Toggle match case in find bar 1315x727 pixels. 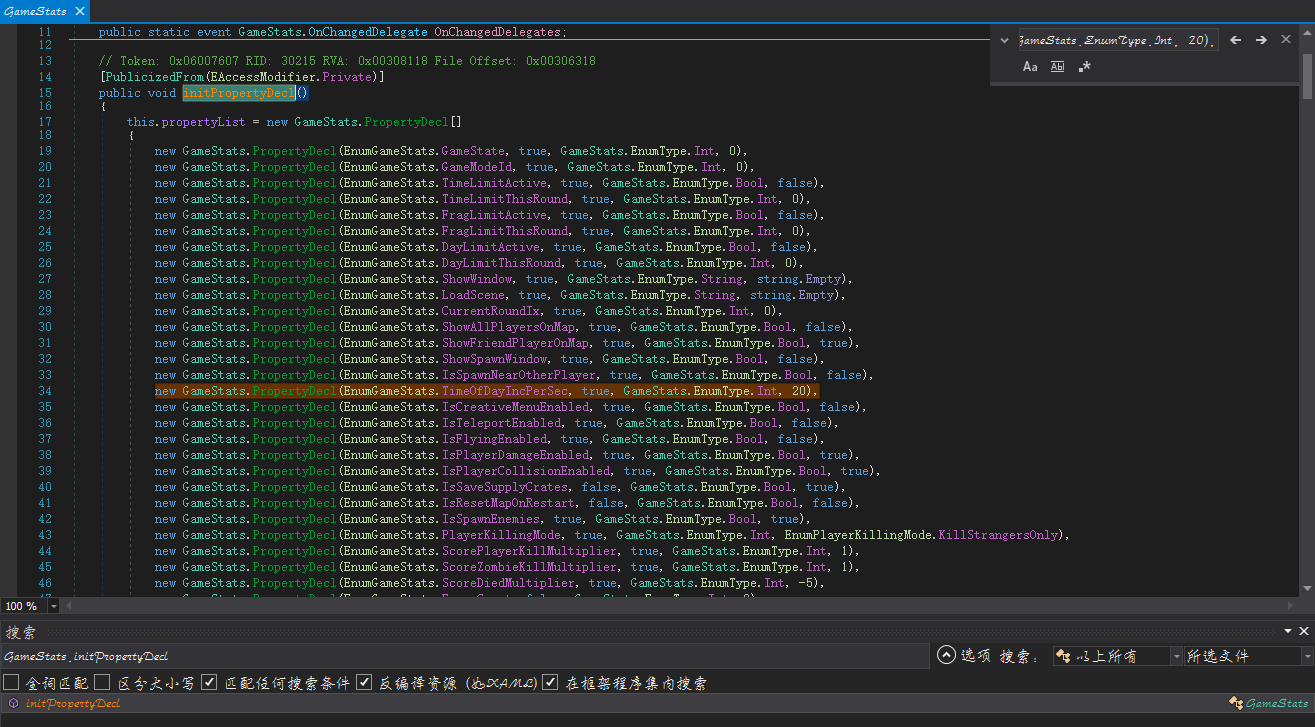[1030, 67]
